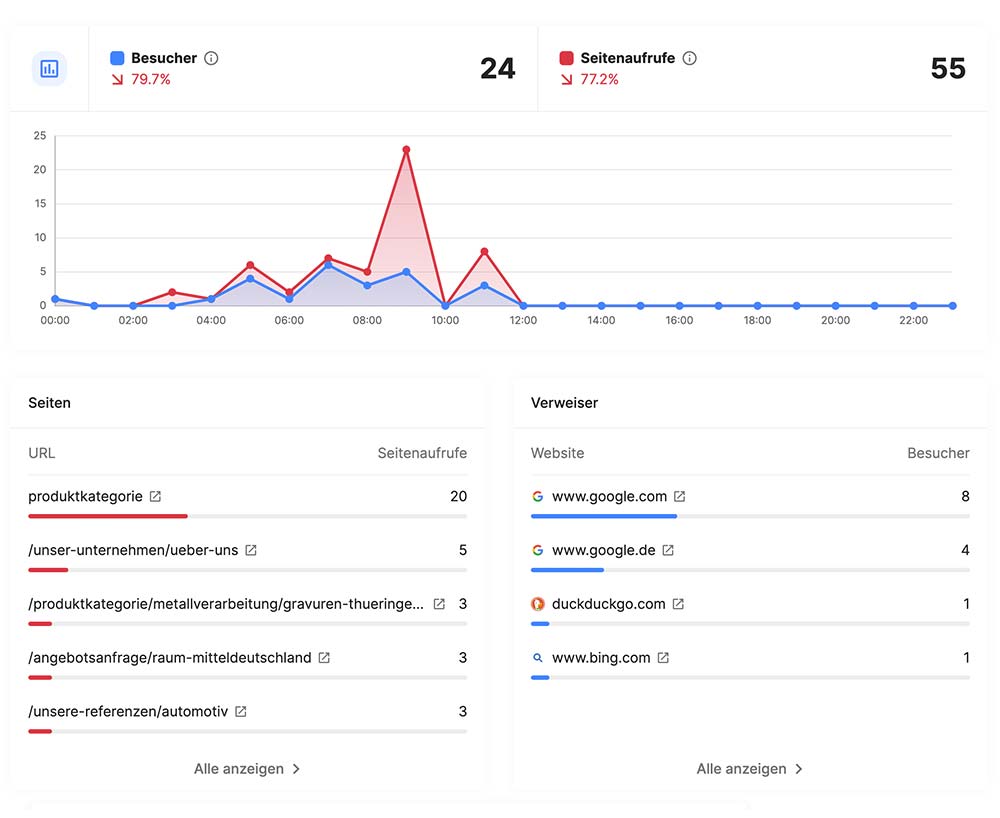Screen dimensions: 1000x818
Task: Click the info icon next to Seitenaufrufe
Action: [690, 58]
